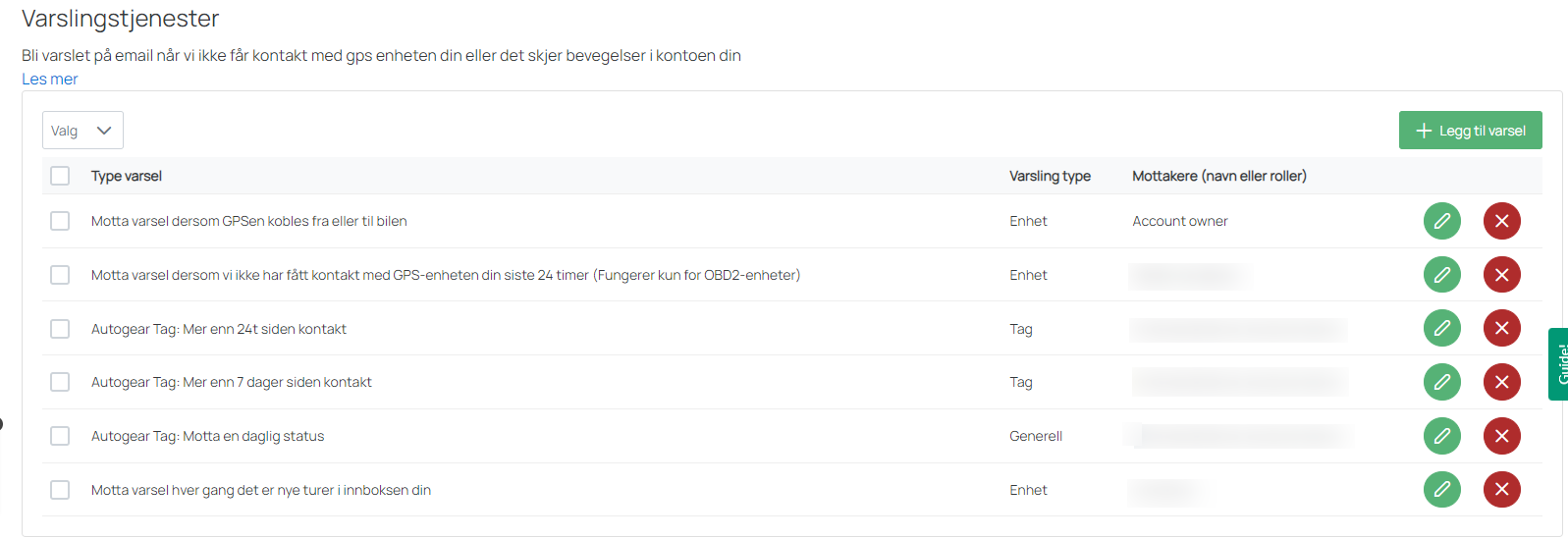Open the Guide side tab

click(1559, 364)
